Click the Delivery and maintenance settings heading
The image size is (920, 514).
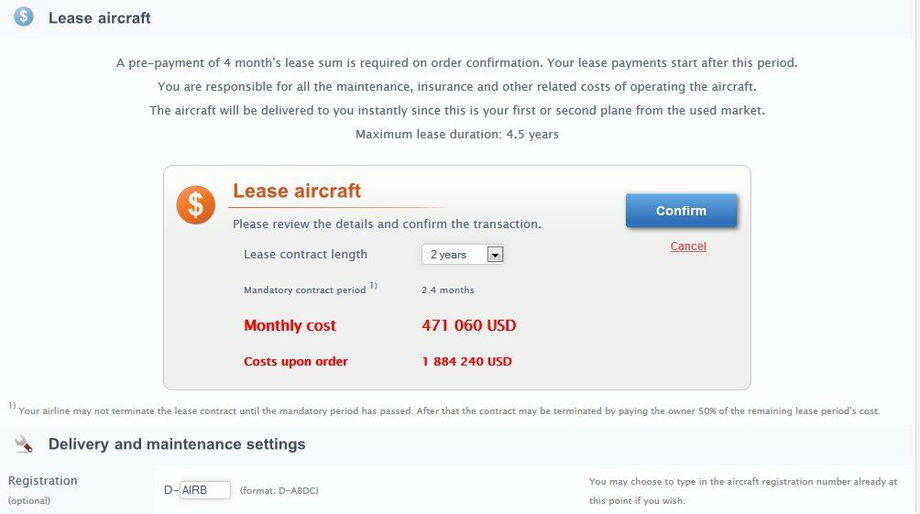[177, 444]
